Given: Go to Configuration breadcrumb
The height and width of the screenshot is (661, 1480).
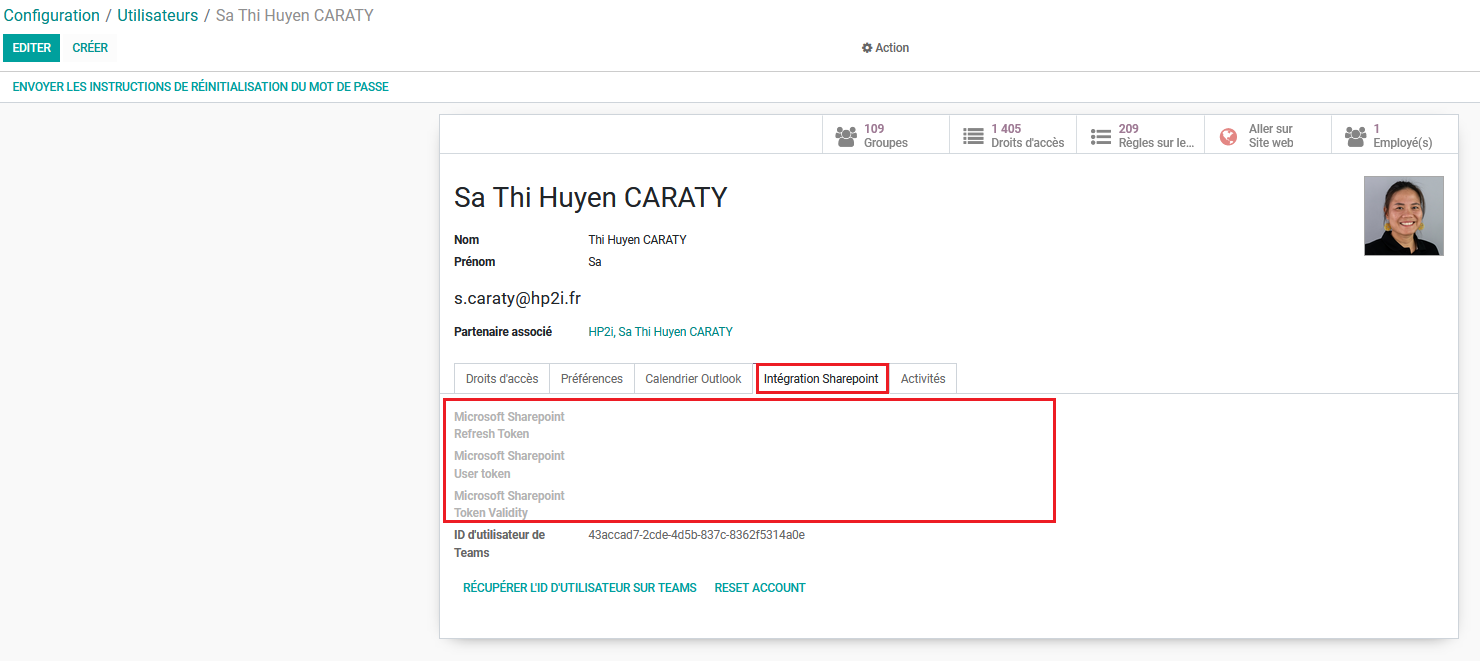Looking at the screenshot, I should pyautogui.click(x=52, y=16).
